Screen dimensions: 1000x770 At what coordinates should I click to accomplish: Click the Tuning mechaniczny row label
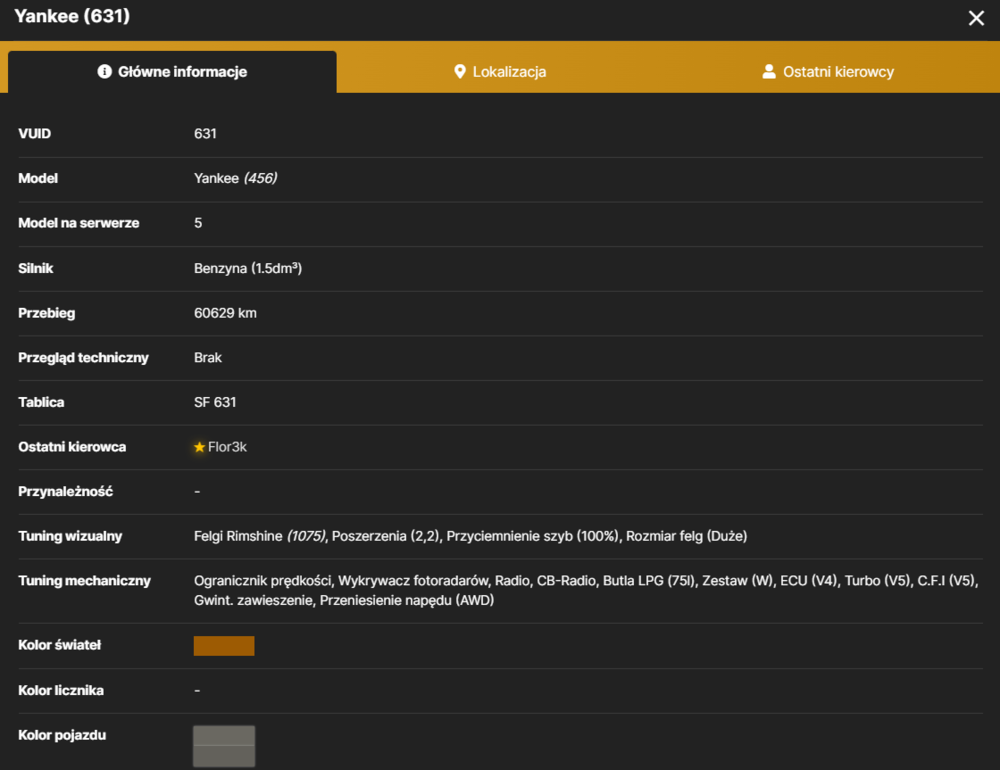[84, 581]
